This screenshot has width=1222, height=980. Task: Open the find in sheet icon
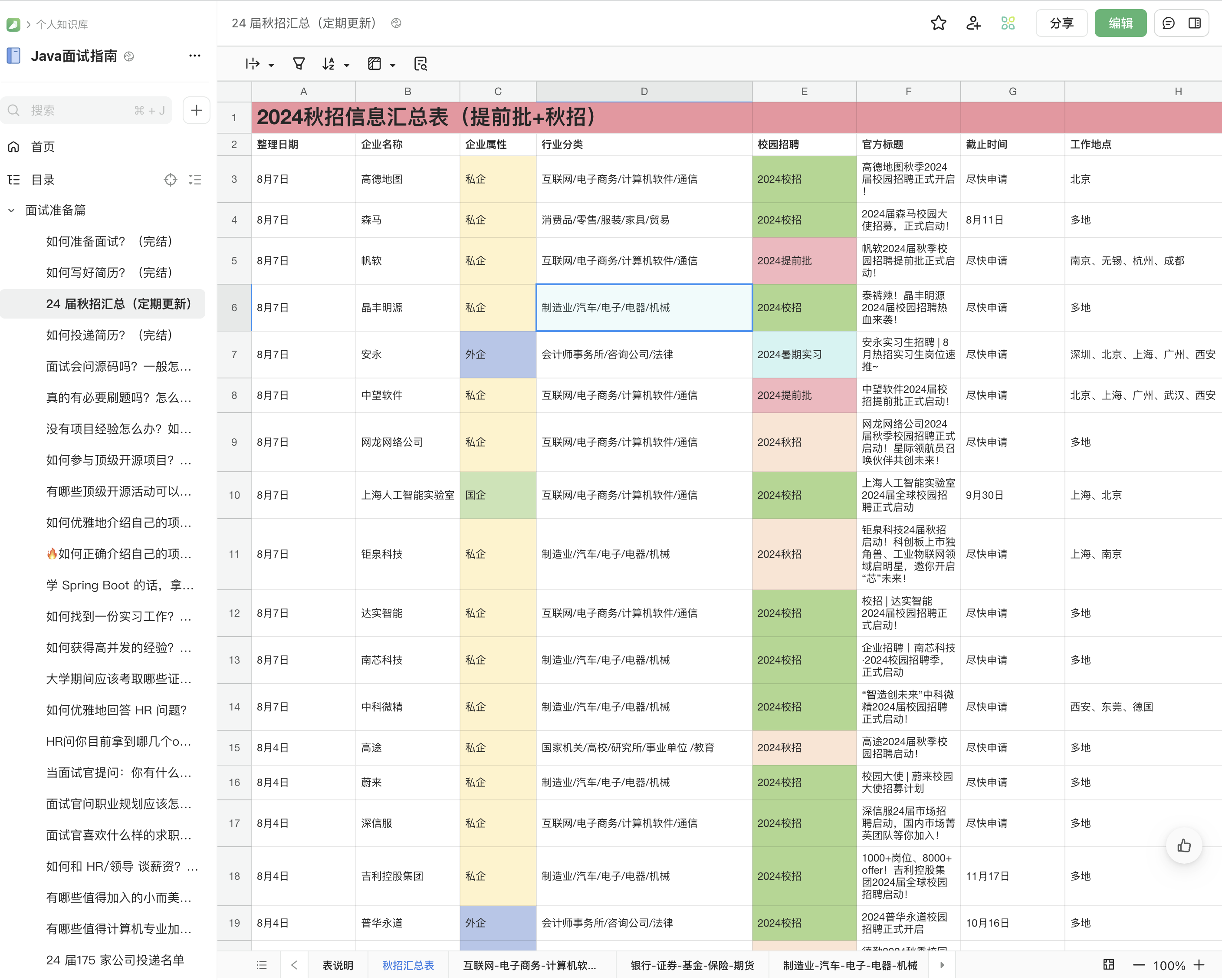tap(420, 64)
